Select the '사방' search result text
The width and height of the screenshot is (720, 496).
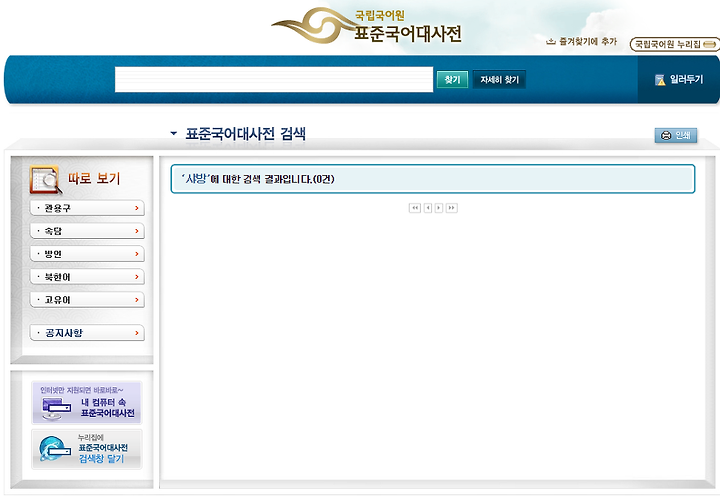pos(194,179)
